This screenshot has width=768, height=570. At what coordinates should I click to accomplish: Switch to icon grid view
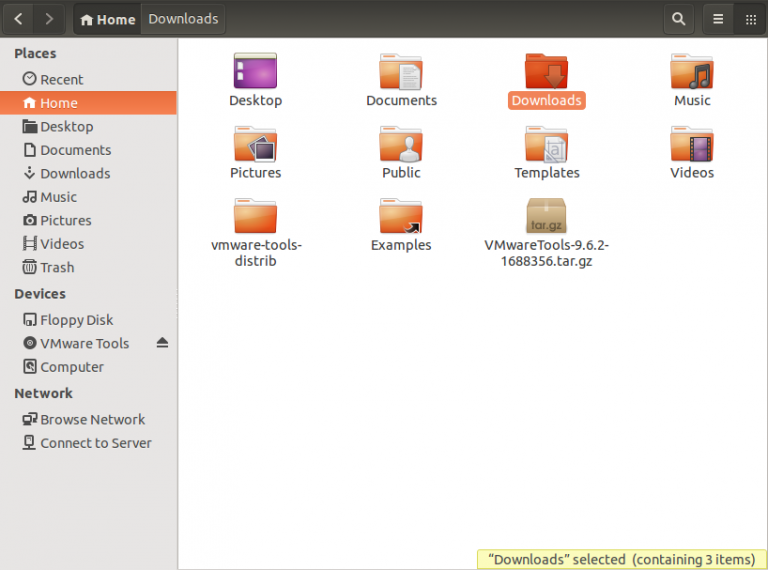[751, 19]
